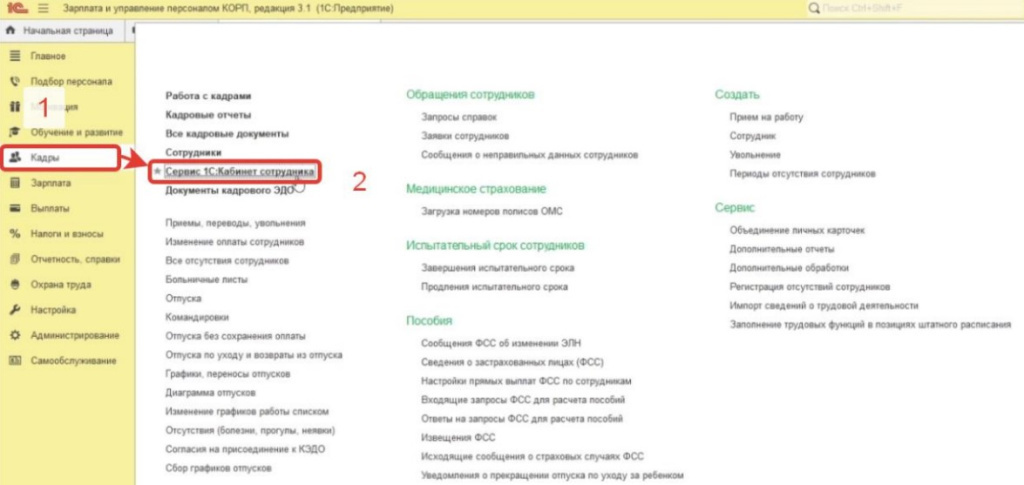Screen dimensions: 1024x485
Task: Click the phone icon for Подбор персонала
Action: pos(14,81)
